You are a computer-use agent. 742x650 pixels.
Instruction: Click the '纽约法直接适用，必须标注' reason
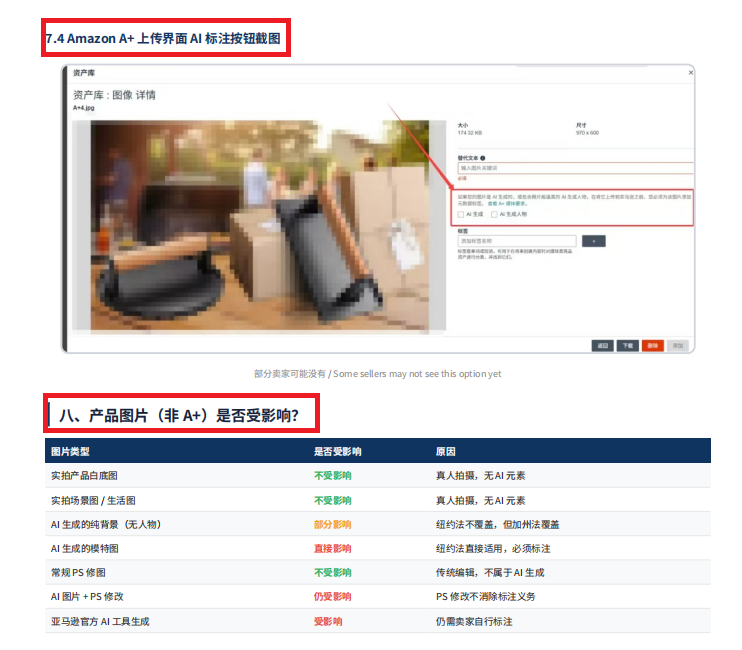(x=493, y=548)
